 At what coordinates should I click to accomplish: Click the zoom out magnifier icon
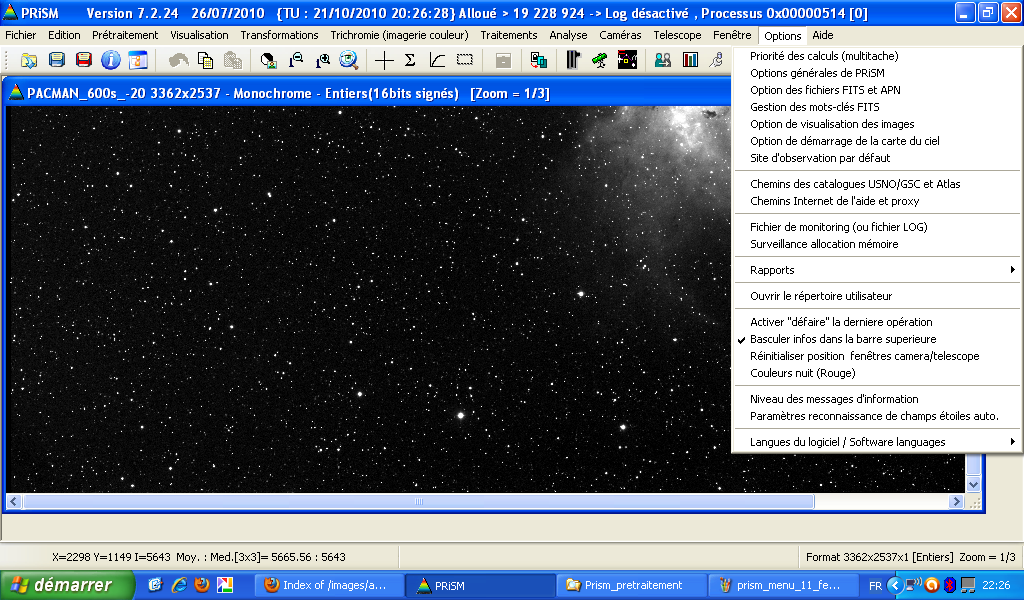tap(296, 61)
